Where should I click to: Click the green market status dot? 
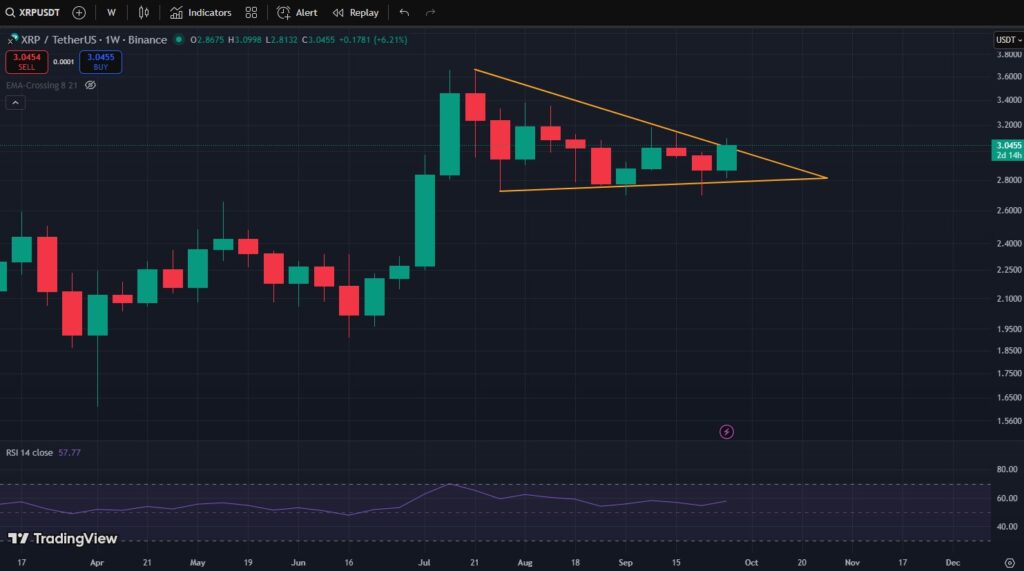(179, 40)
